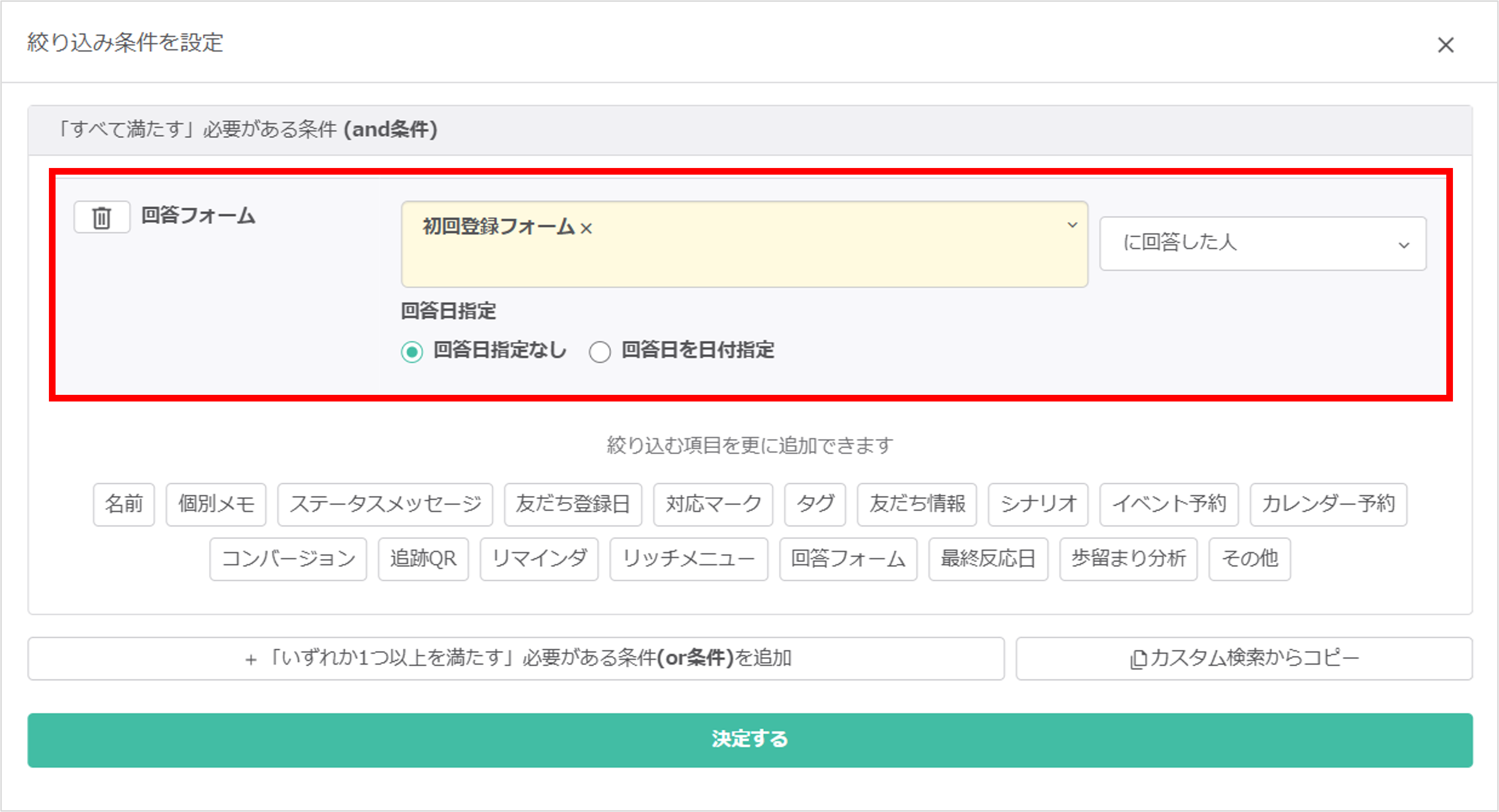Image resolution: width=1499 pixels, height=812 pixels.
Task: Click the trash icon to delete condition
Action: 101,217
